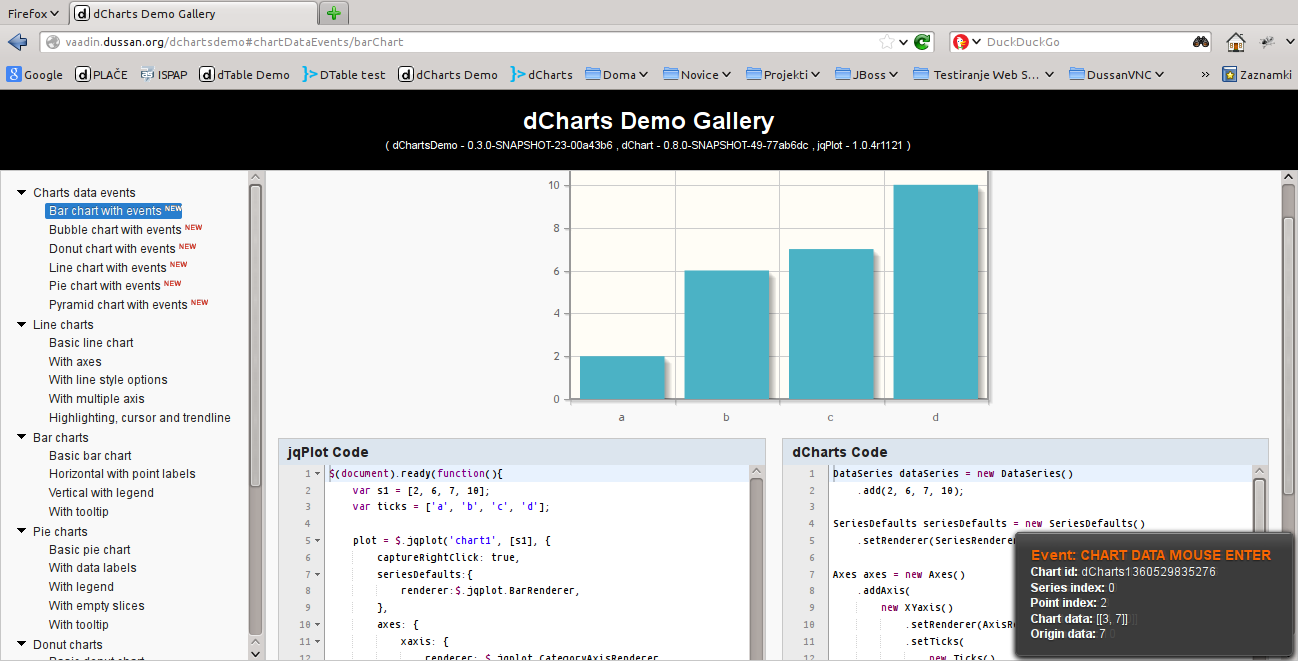
Task: Open Horizontal with point labels demo
Action: pos(122,474)
